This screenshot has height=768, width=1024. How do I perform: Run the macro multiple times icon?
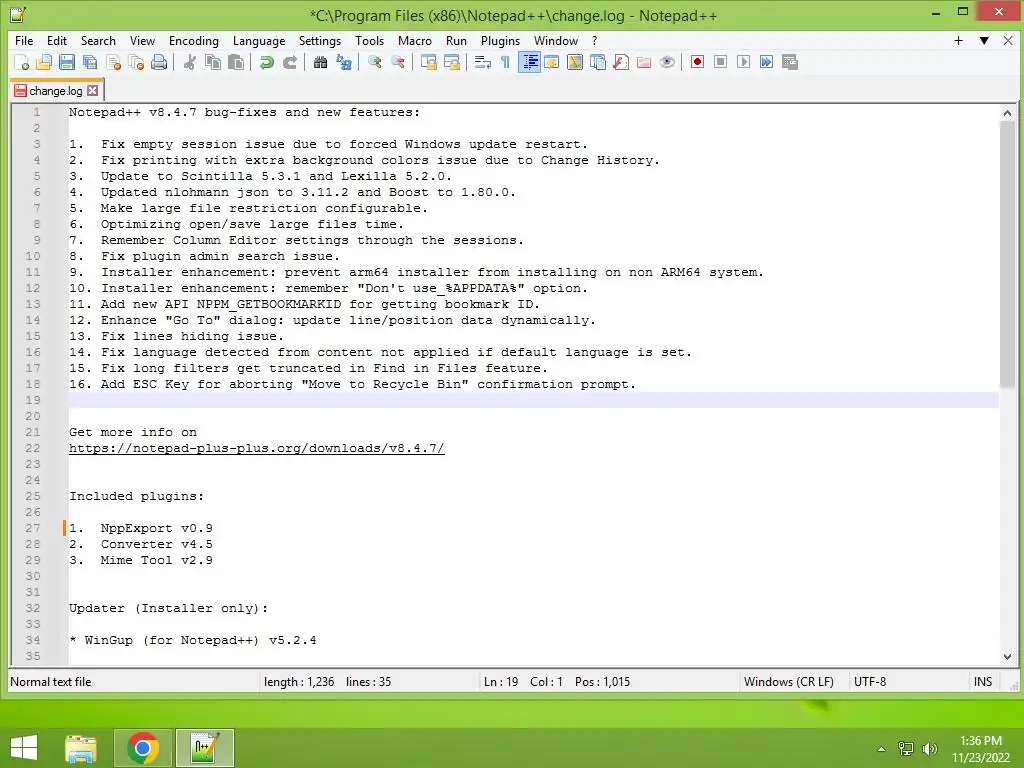tap(766, 62)
